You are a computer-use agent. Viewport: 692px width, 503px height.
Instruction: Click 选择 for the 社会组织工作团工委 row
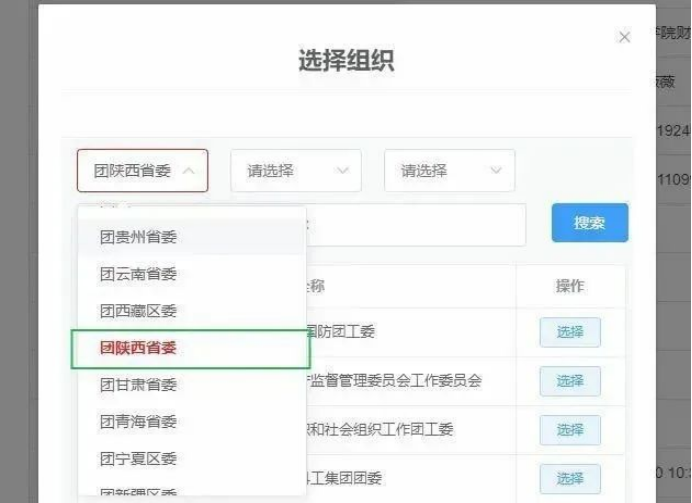(x=570, y=430)
